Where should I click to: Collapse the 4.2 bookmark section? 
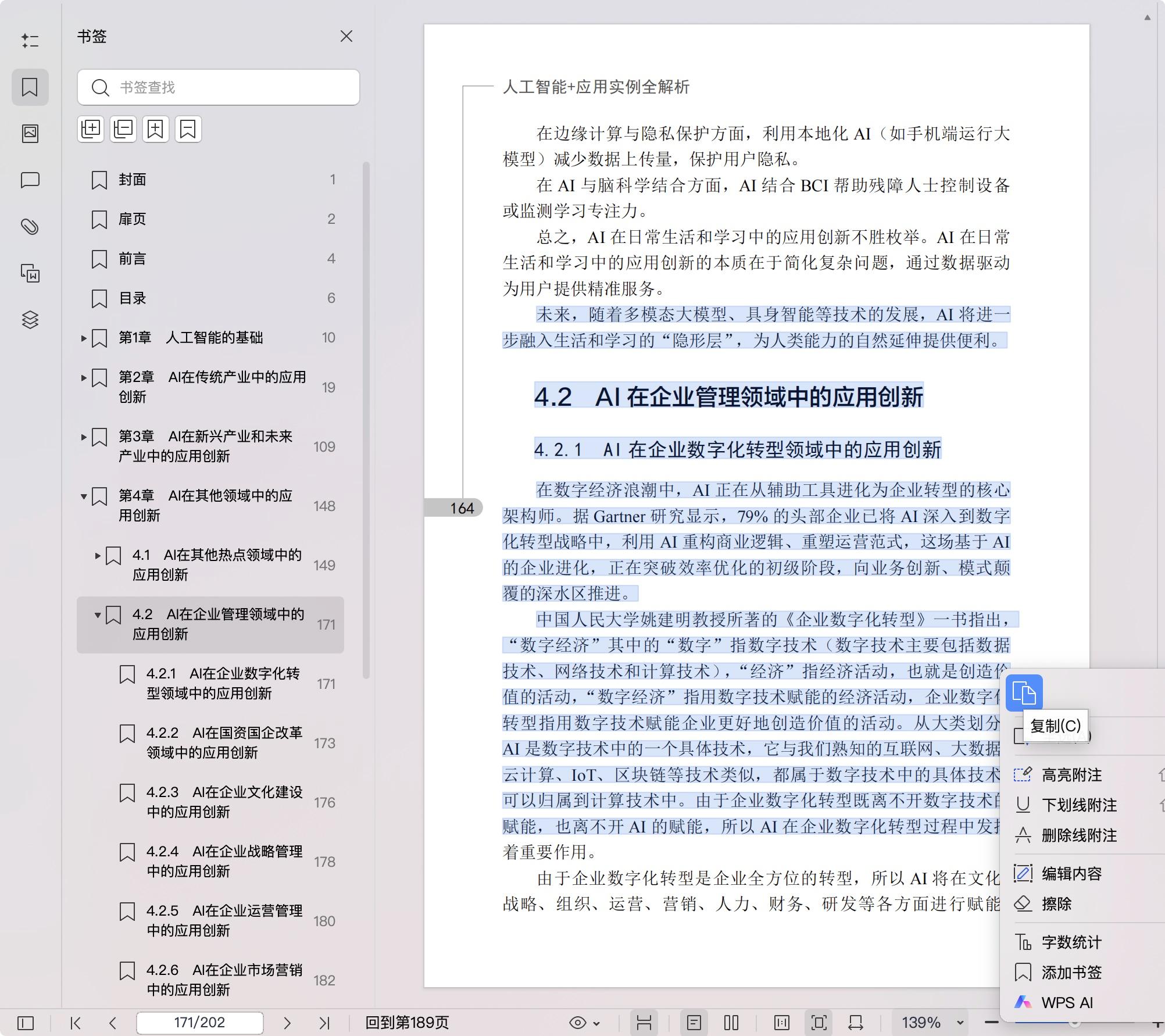[x=98, y=615]
